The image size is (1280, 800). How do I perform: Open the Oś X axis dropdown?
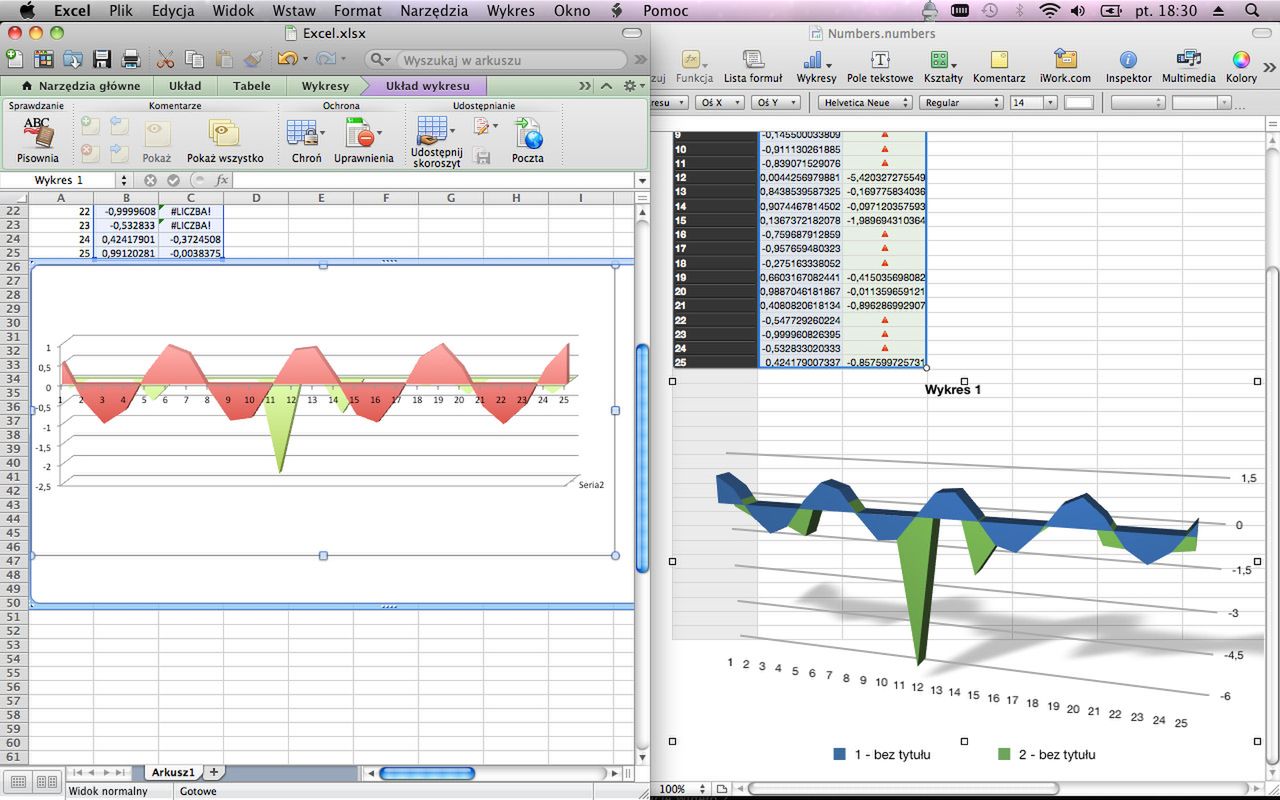tap(719, 102)
